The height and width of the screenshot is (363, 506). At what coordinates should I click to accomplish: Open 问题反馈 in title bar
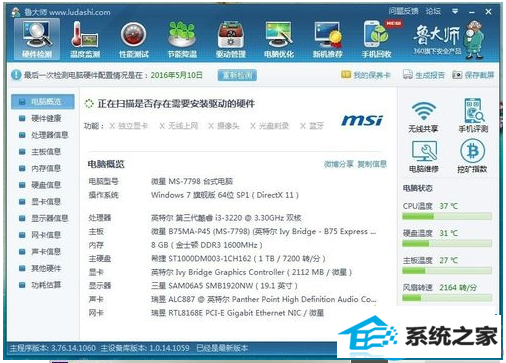click(x=403, y=11)
